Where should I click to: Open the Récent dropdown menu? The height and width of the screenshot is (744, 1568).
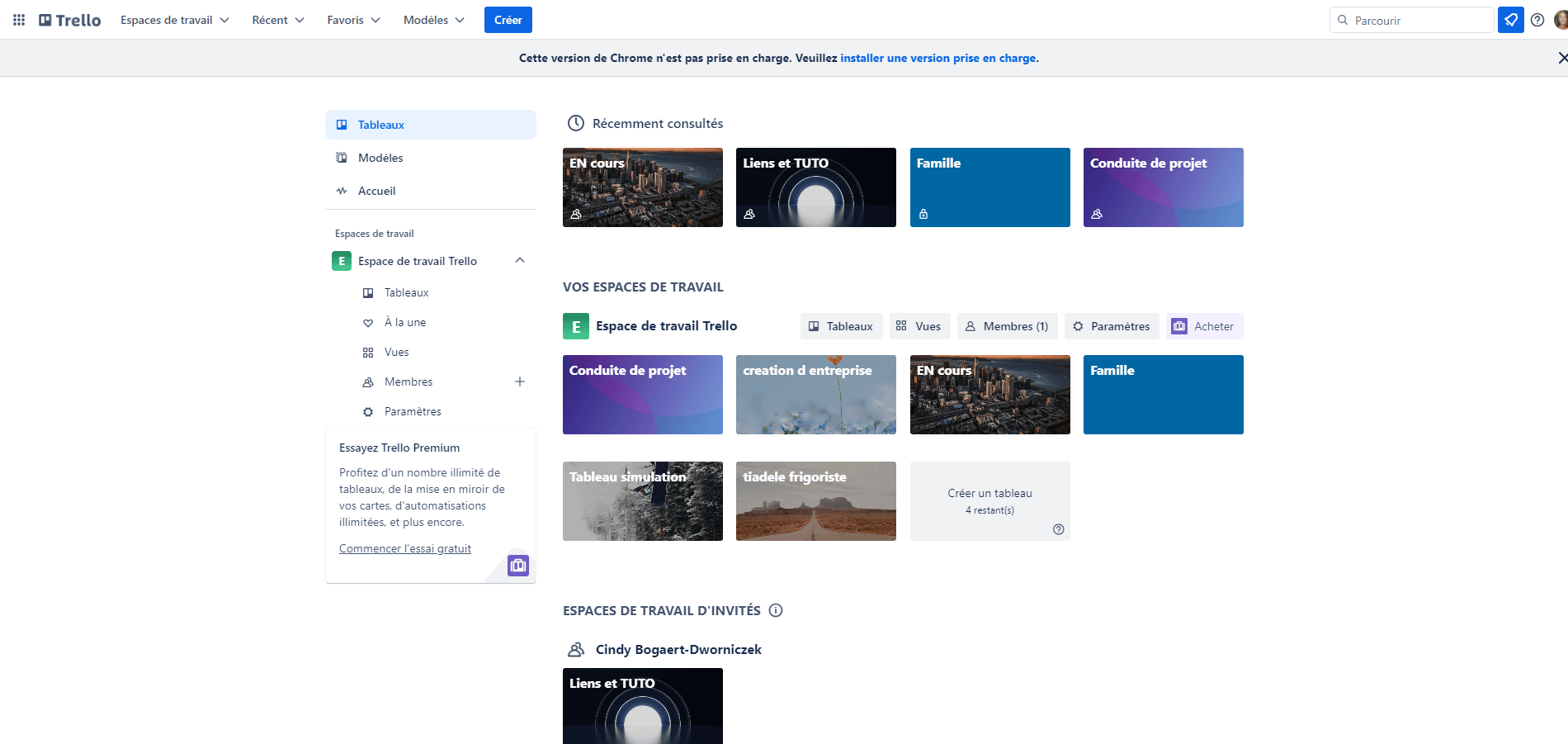click(278, 20)
